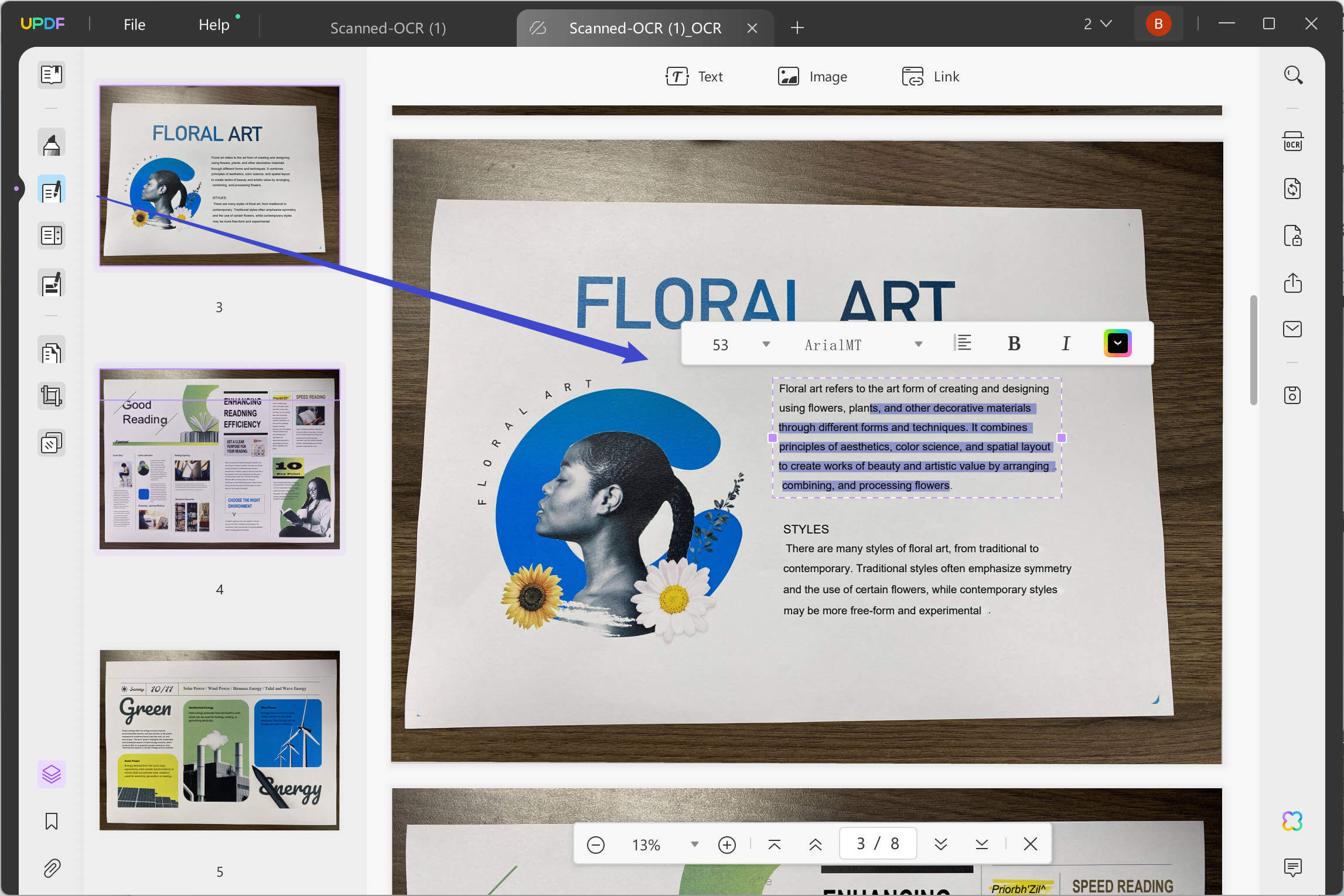Switch to the Scanned-OCR (1) tab
The image size is (1344, 896).
pyautogui.click(x=388, y=28)
